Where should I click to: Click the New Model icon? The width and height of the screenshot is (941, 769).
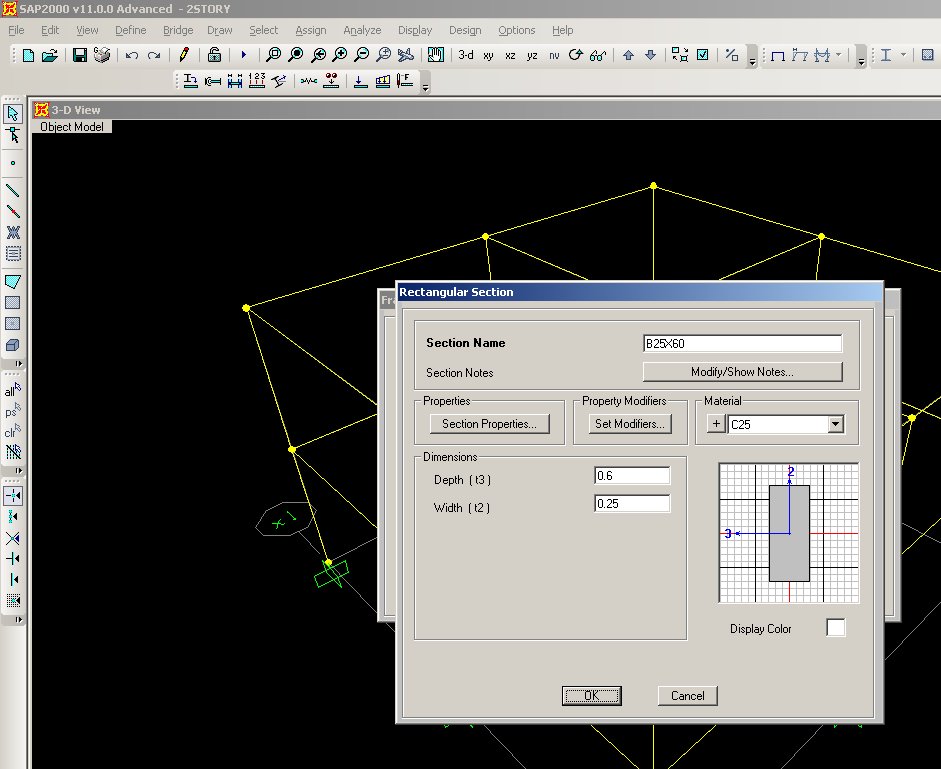coord(28,55)
